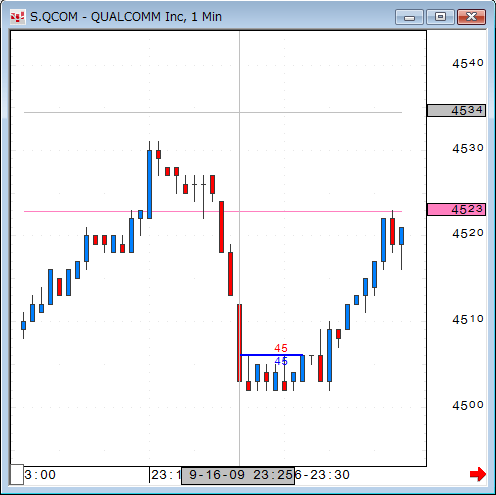Select the gray 4534 price label
Image resolution: width=496 pixels, height=495 pixels.
pos(456,110)
